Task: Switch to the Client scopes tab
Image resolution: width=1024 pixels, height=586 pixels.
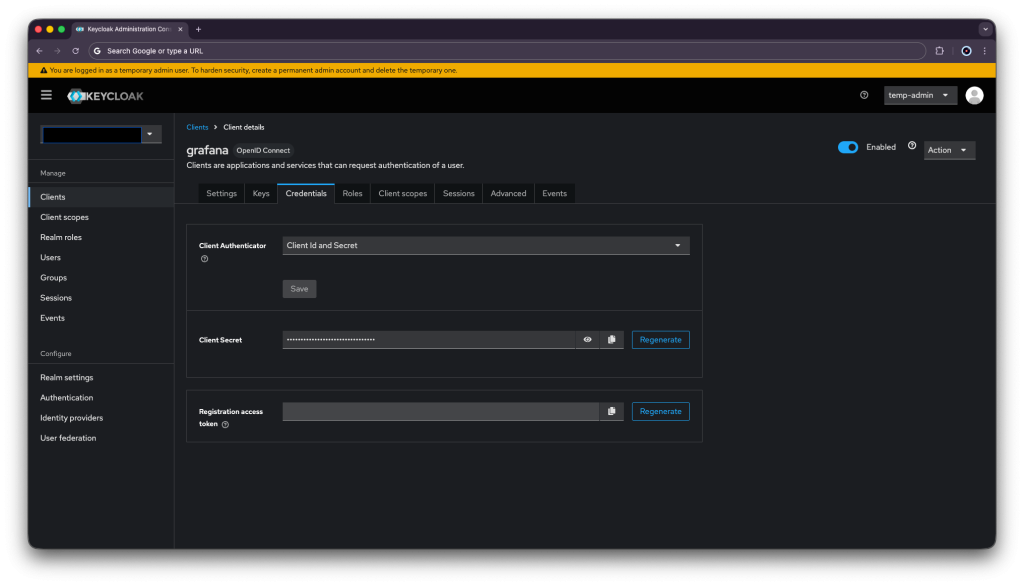Action: pos(402,193)
